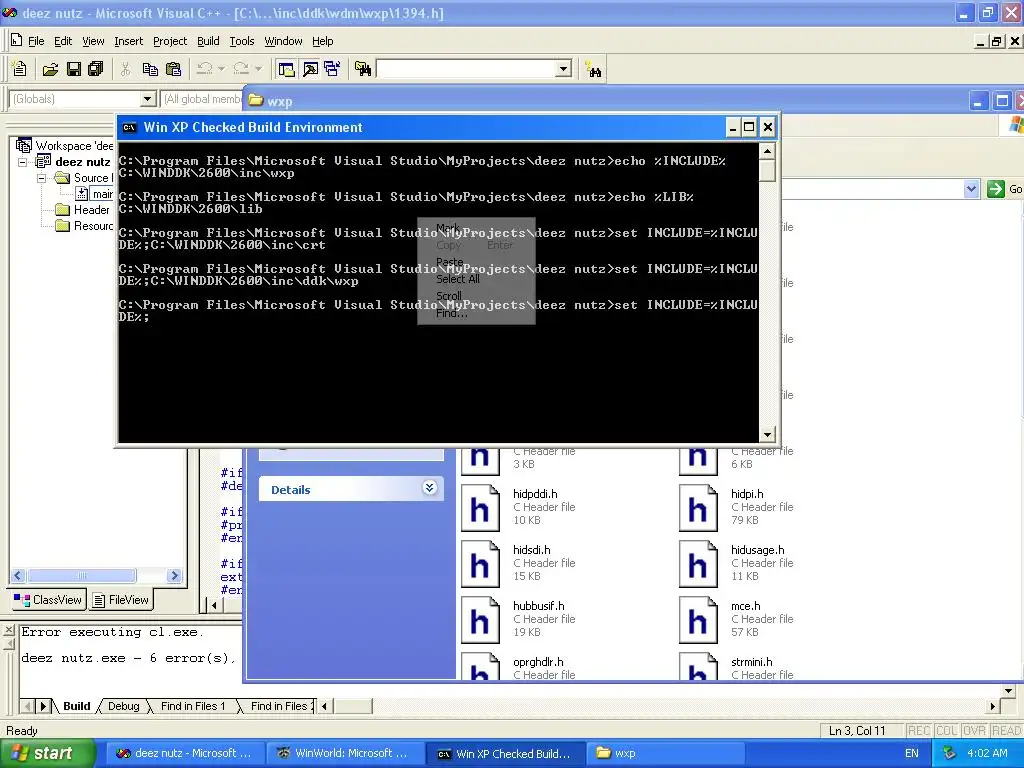Click the New Text File toolbar icon

[x=20, y=69]
